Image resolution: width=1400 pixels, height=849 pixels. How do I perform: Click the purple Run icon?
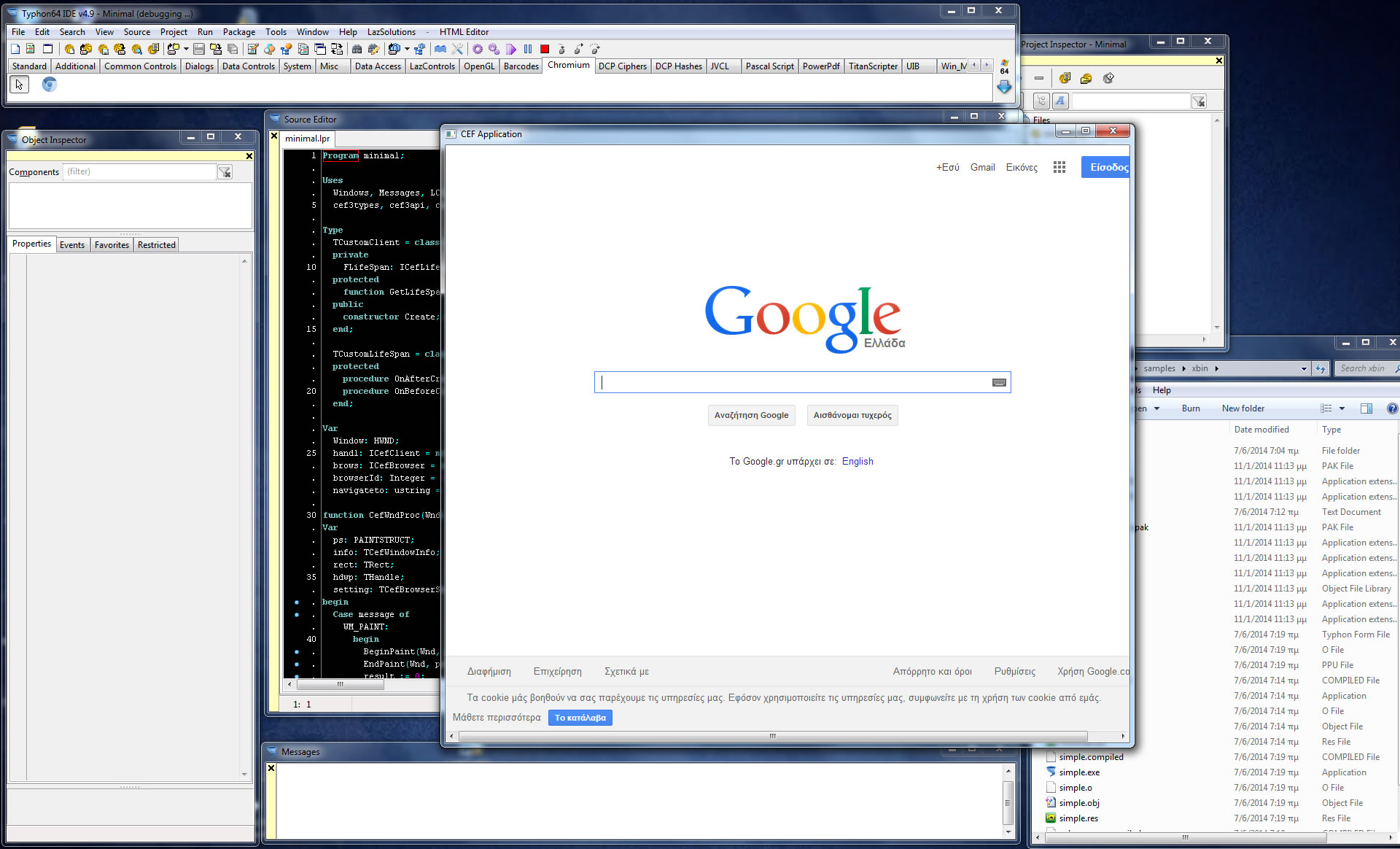(511, 49)
